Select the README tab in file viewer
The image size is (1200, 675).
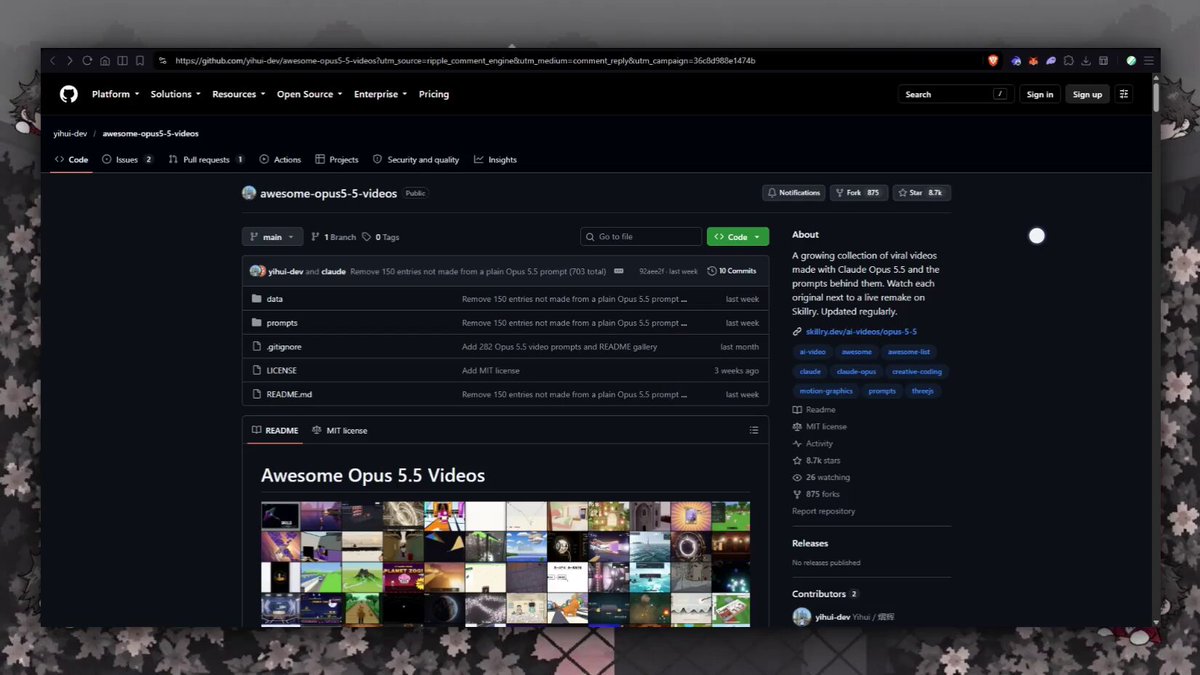pos(275,431)
